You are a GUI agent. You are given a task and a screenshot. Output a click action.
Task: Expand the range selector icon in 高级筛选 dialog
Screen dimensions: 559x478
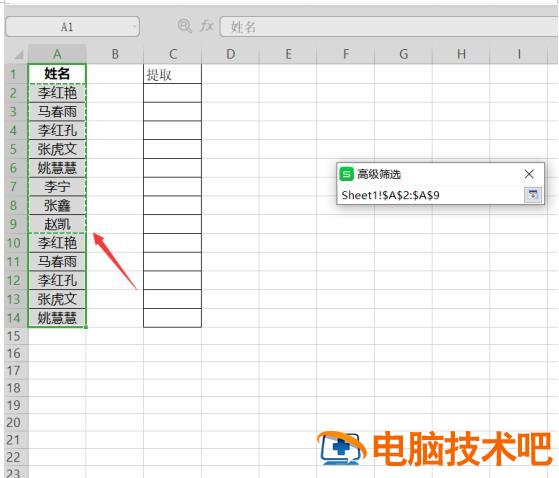[x=533, y=195]
